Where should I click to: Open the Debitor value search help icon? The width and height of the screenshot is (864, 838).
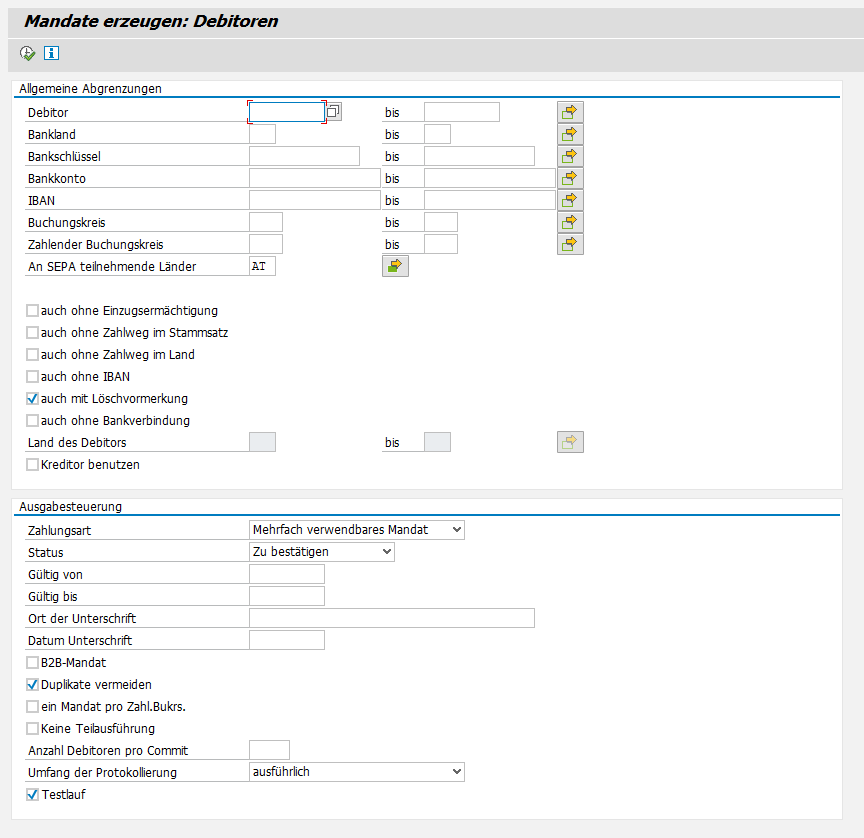pyautogui.click(x=334, y=112)
